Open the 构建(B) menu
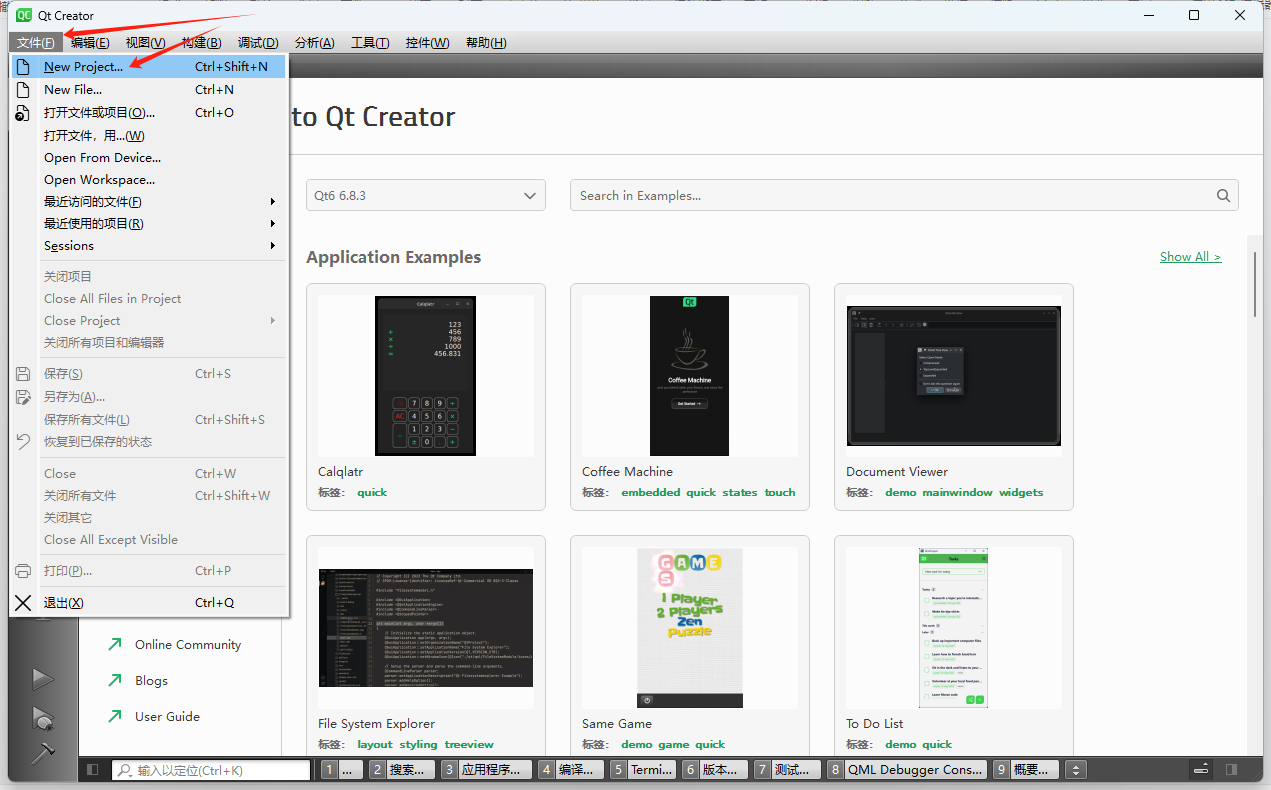 pyautogui.click(x=201, y=42)
